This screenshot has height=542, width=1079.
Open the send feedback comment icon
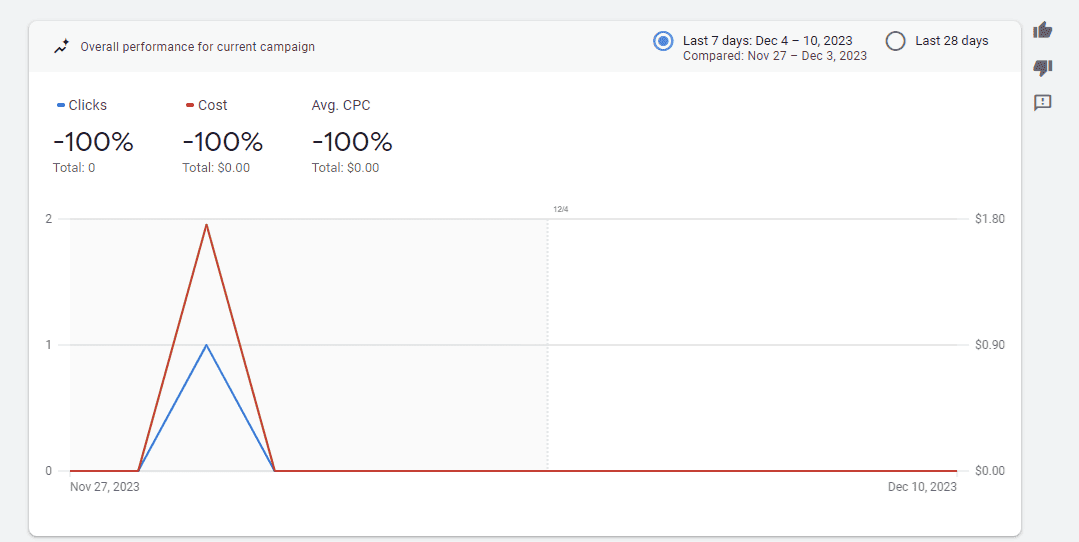tap(1043, 103)
